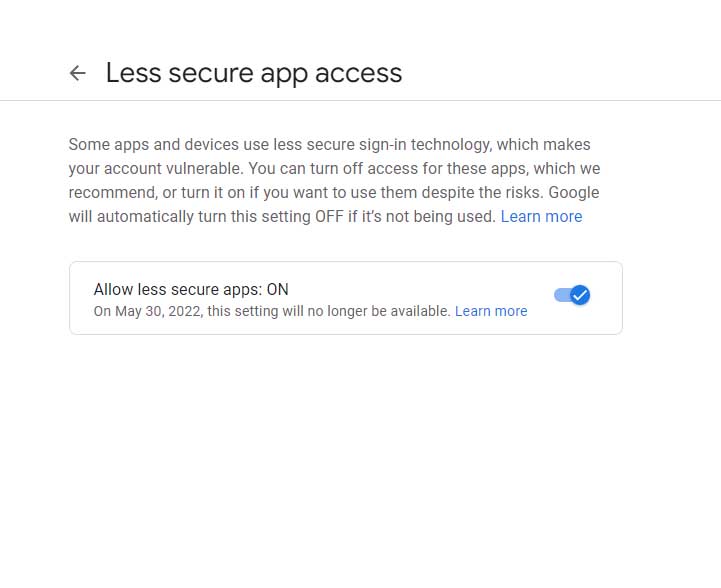This screenshot has height=588, width=721.
Task: Click the blue checkmark knob on the switch
Action: 579,295
